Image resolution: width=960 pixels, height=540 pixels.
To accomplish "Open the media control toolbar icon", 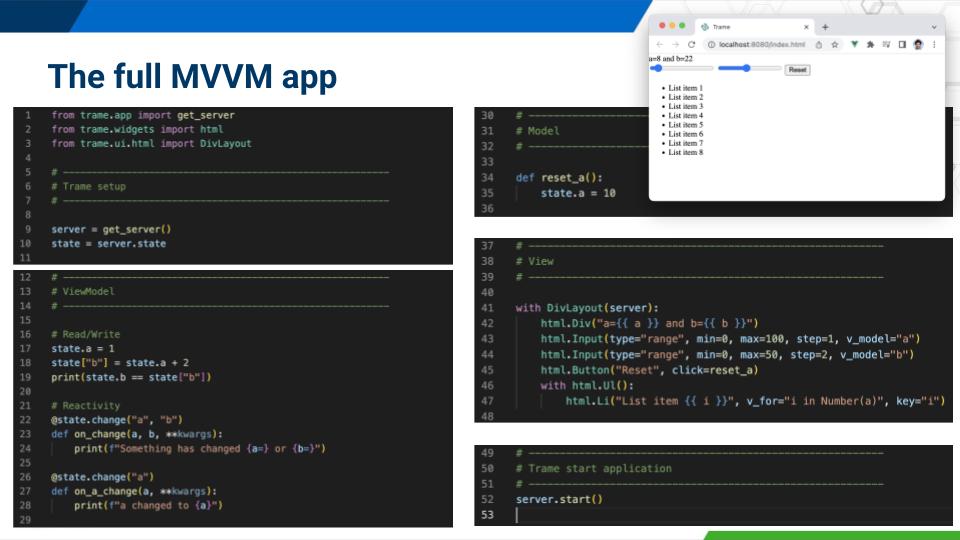I will coord(886,45).
